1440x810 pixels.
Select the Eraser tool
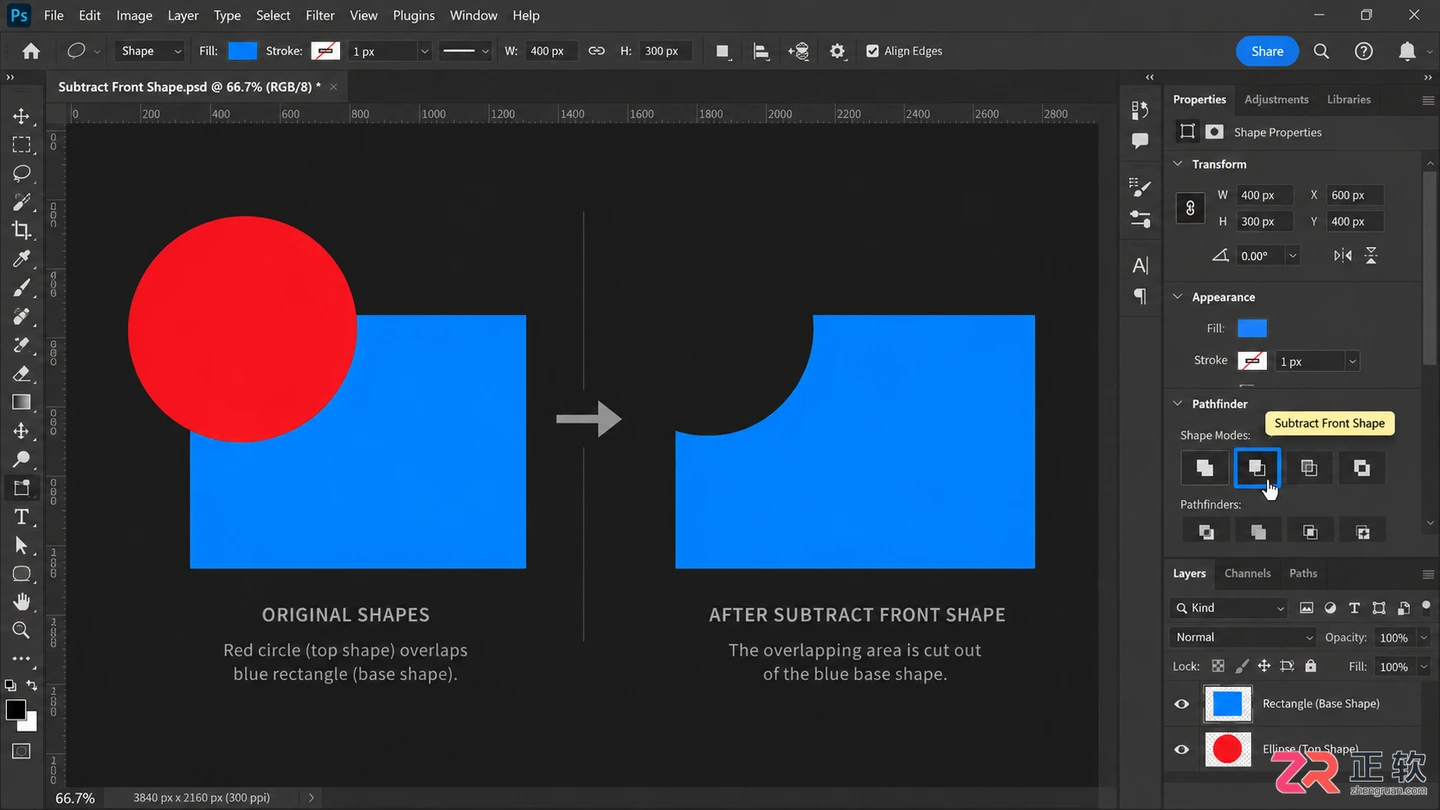pos(21,374)
